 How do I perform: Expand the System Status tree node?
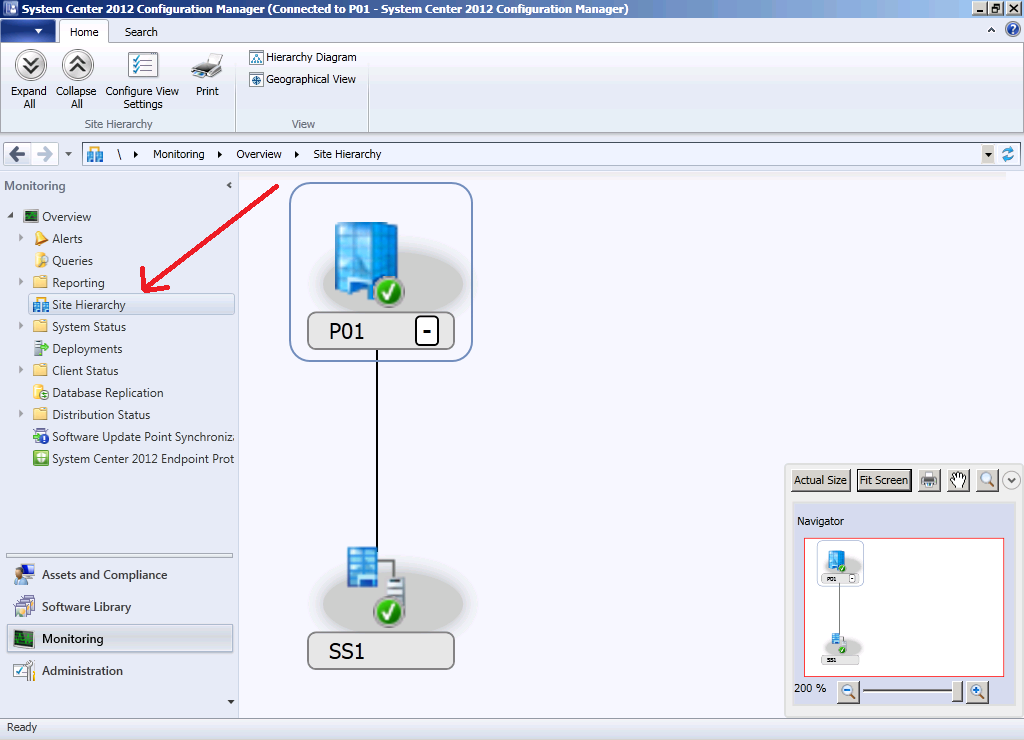tap(21, 325)
